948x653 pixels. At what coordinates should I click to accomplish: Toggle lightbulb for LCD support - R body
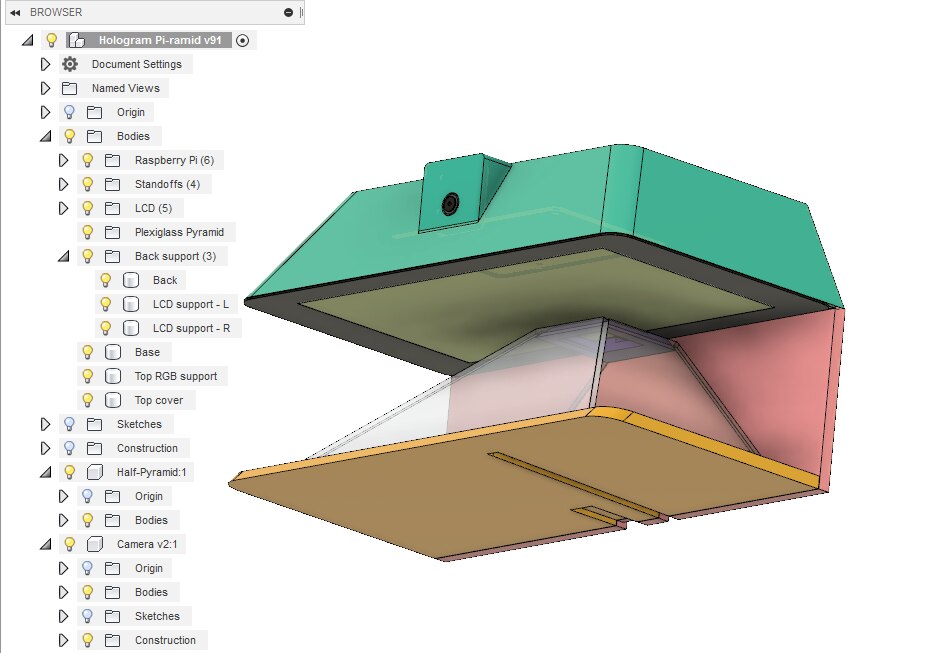point(106,328)
